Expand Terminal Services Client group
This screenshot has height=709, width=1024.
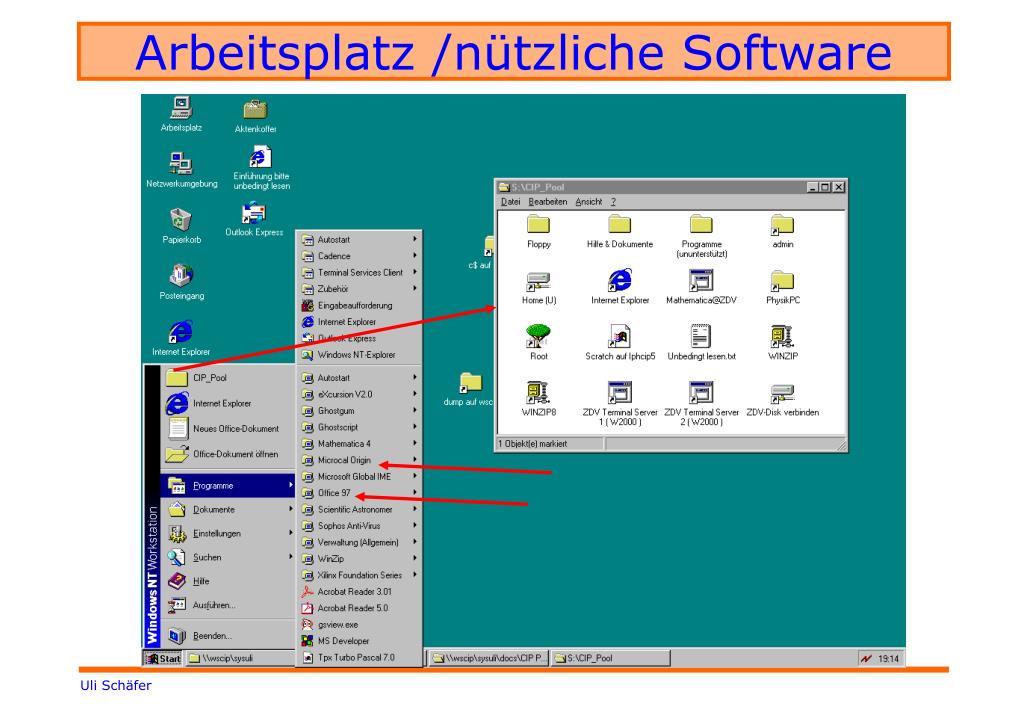point(359,272)
